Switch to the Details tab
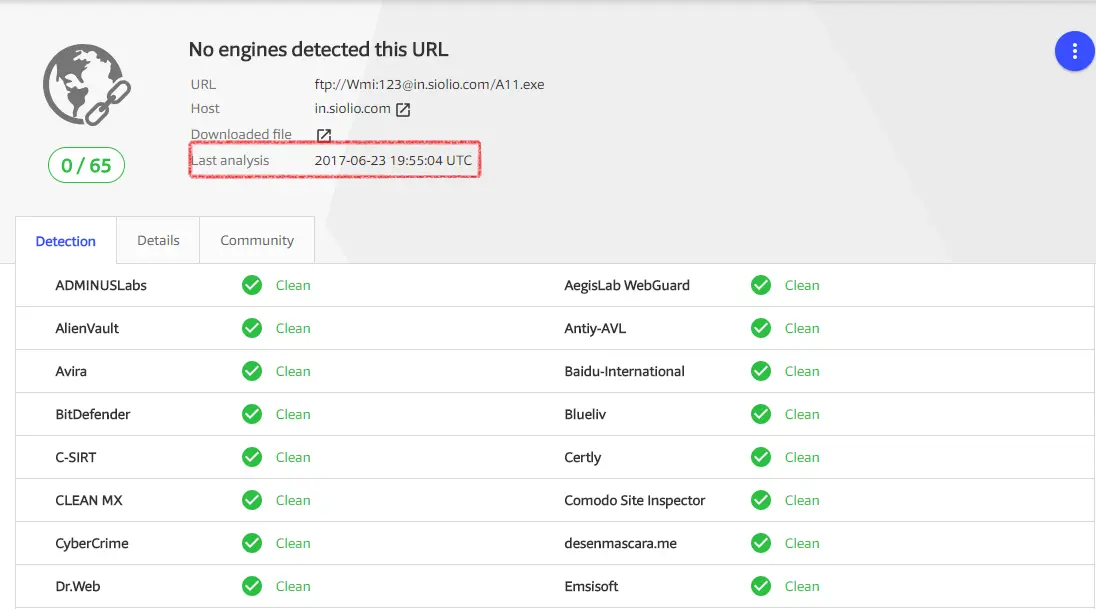 click(x=158, y=240)
